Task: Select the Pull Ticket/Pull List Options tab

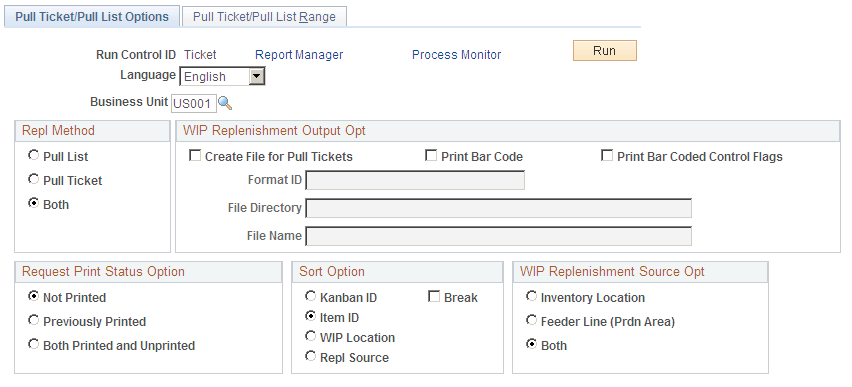Action: [92, 17]
